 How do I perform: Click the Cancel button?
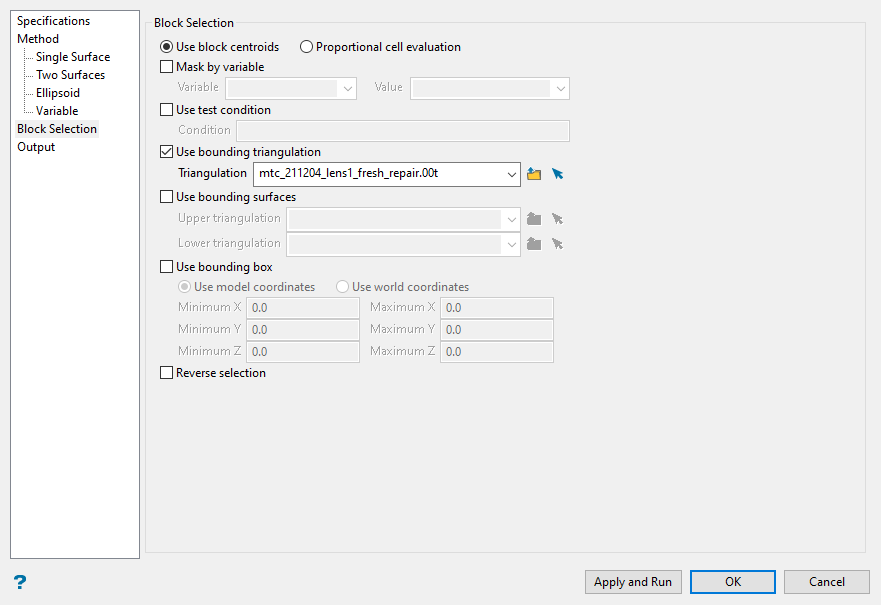[826, 582]
